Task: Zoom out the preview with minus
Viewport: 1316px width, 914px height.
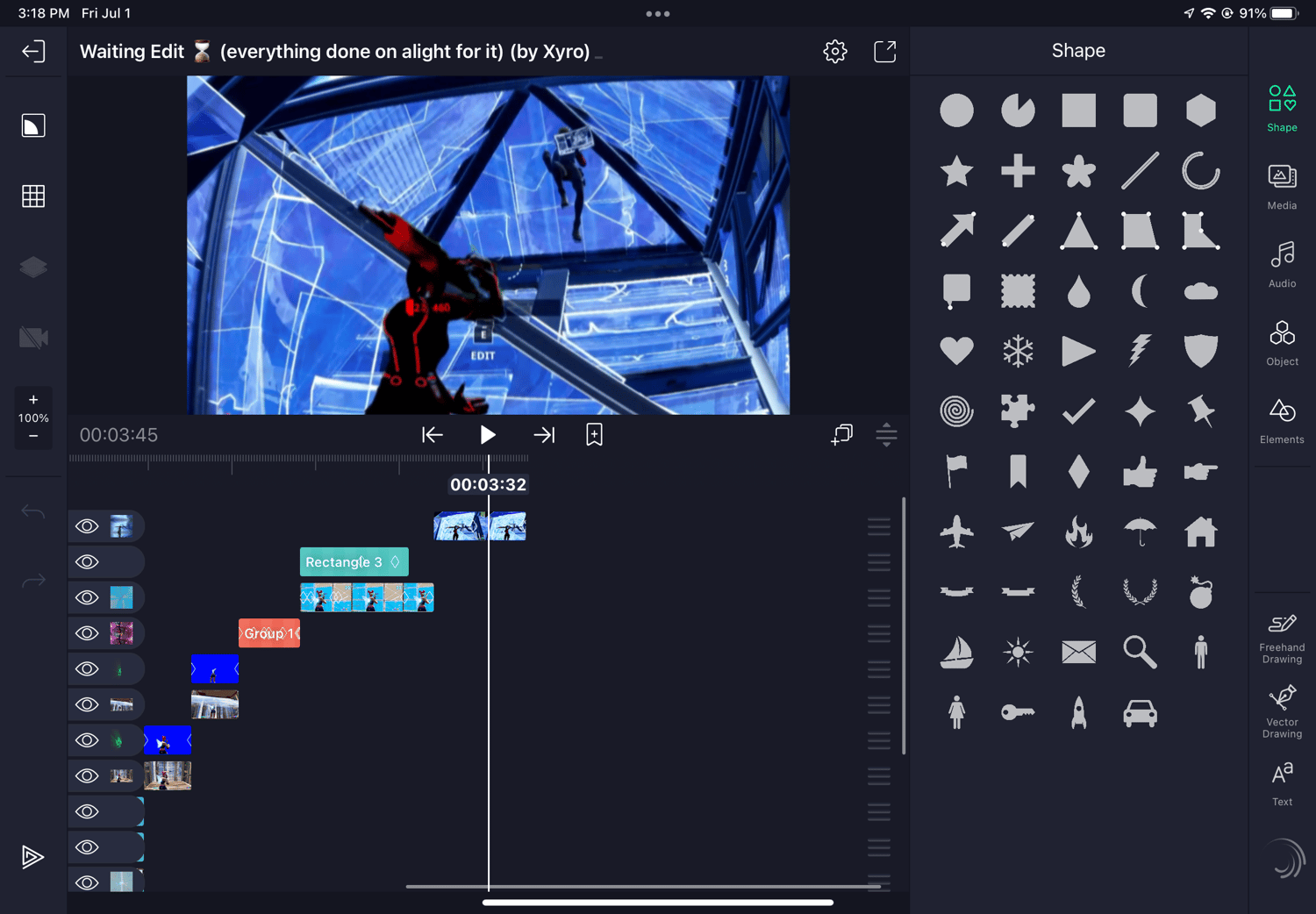Action: [33, 436]
